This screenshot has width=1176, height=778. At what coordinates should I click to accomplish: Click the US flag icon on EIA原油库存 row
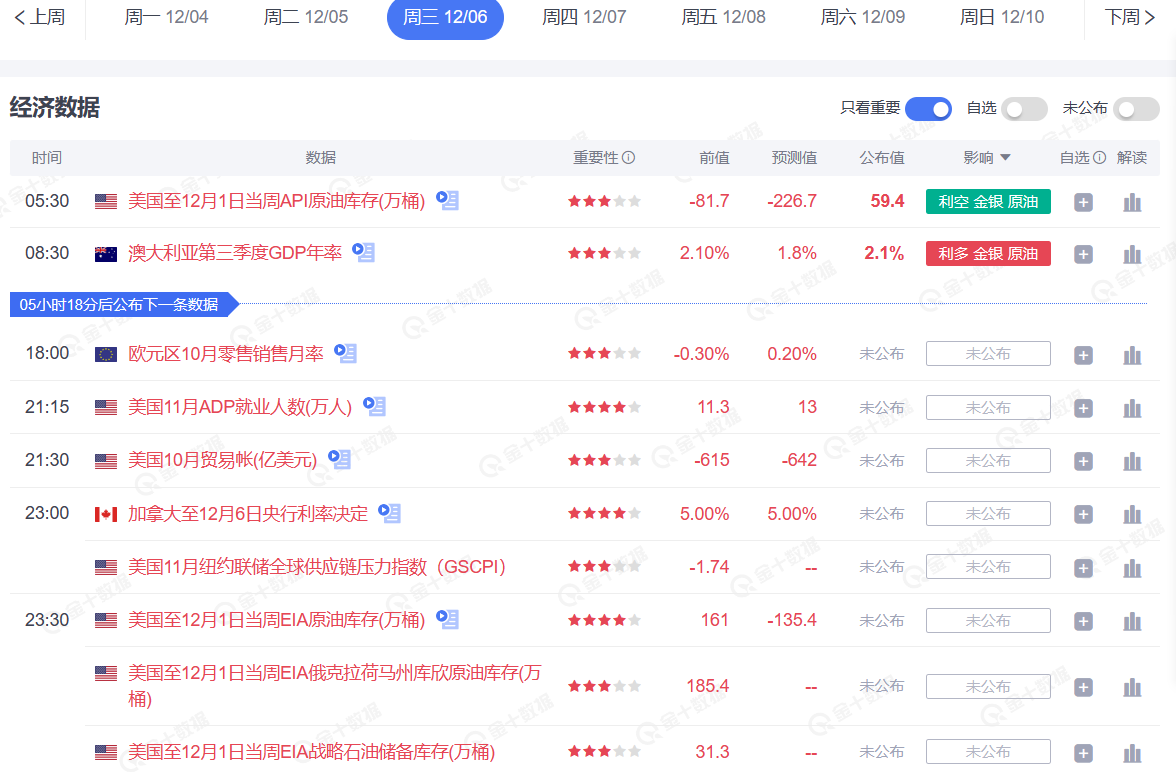coord(105,619)
